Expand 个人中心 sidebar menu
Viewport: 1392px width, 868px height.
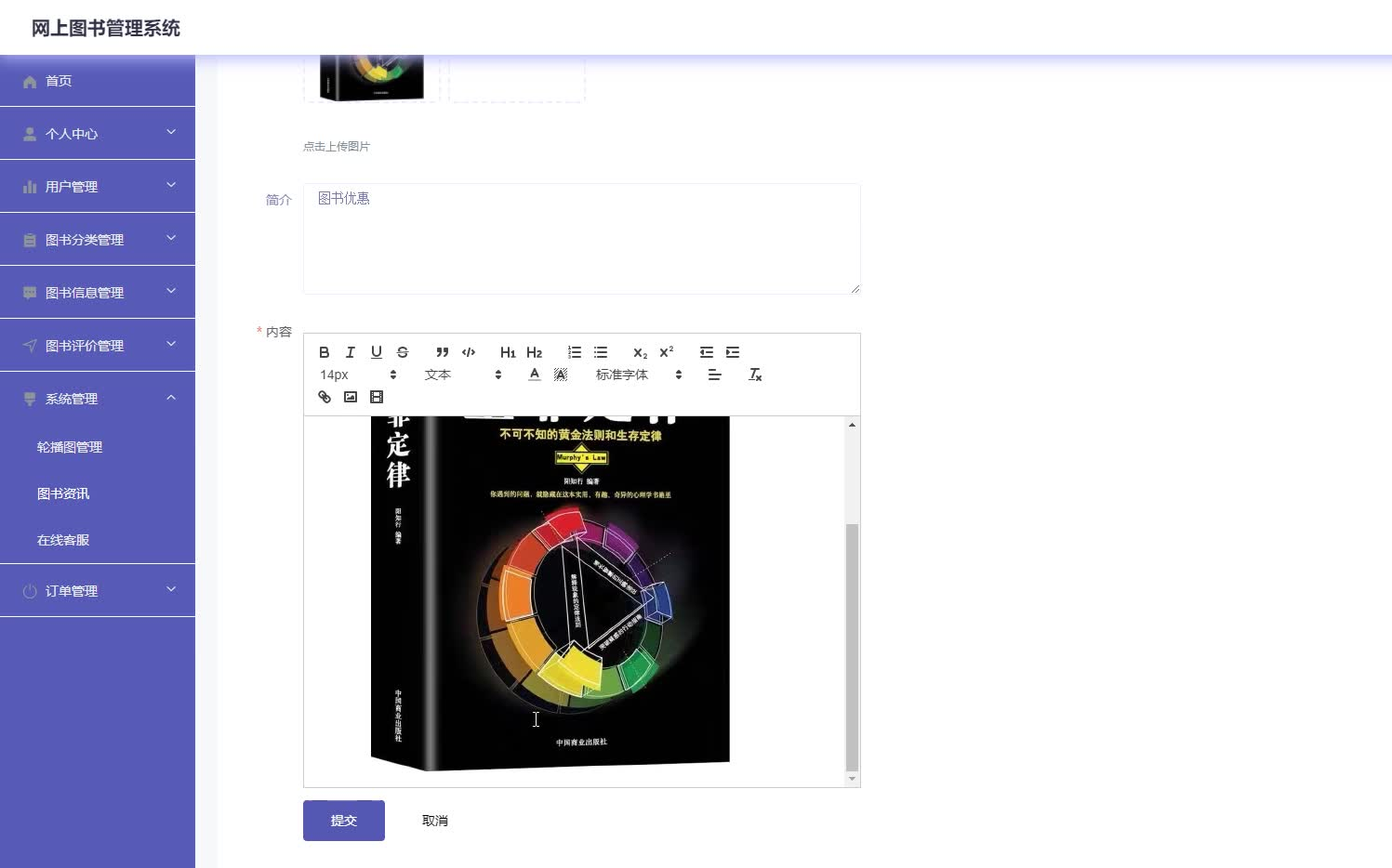pos(98,134)
